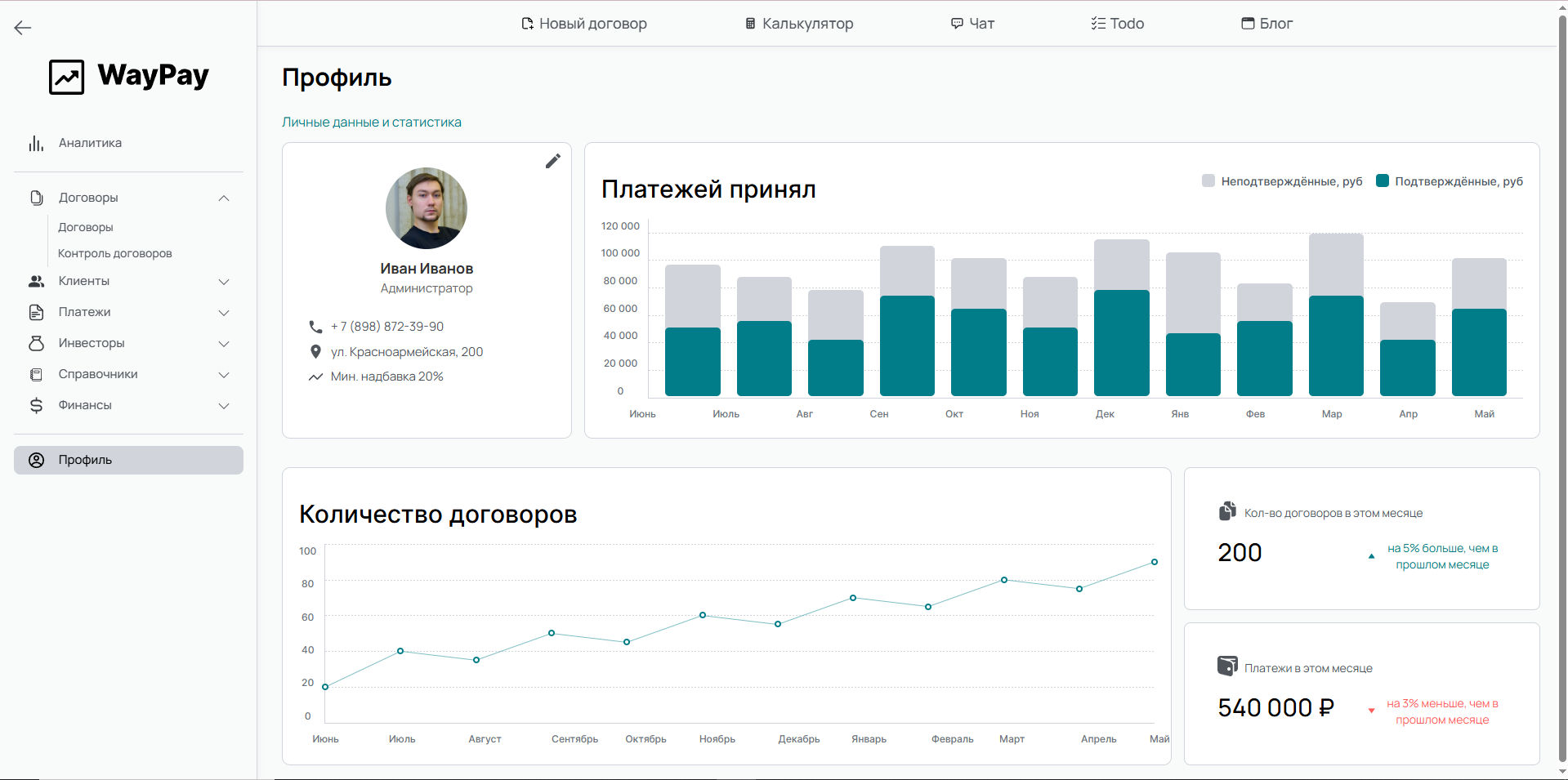This screenshot has height=780, width=1568.
Task: Click the Платежи file icon
Action: [36, 312]
